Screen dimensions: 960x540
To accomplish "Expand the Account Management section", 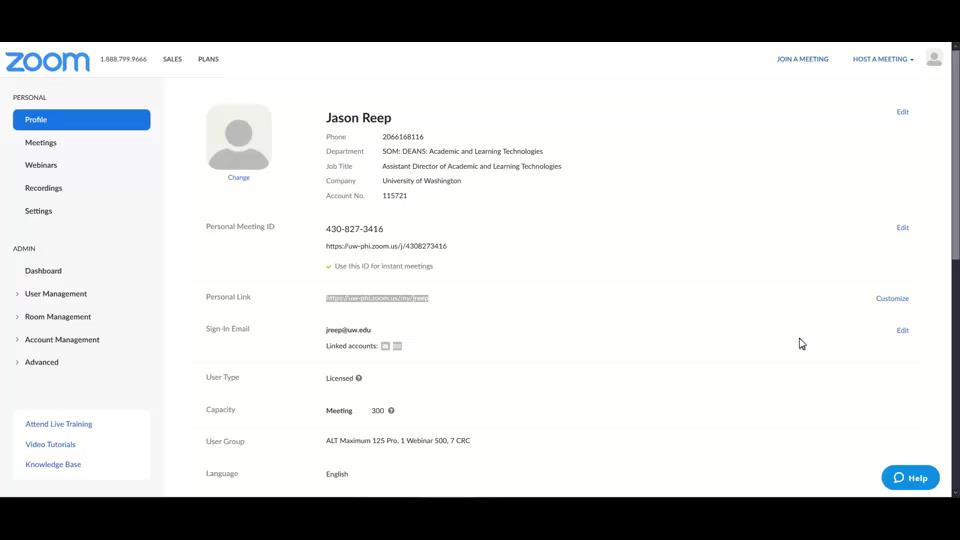I will (61, 340).
